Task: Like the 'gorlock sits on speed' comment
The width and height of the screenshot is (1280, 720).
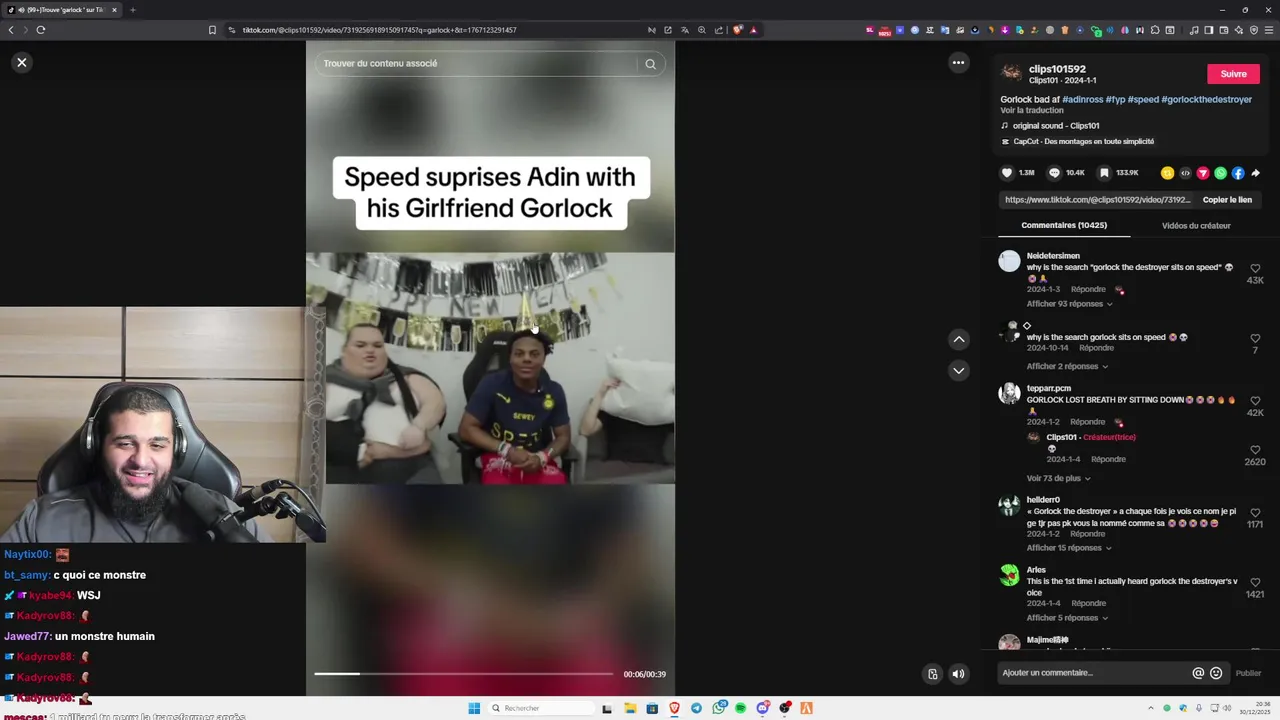Action: (x=1255, y=338)
